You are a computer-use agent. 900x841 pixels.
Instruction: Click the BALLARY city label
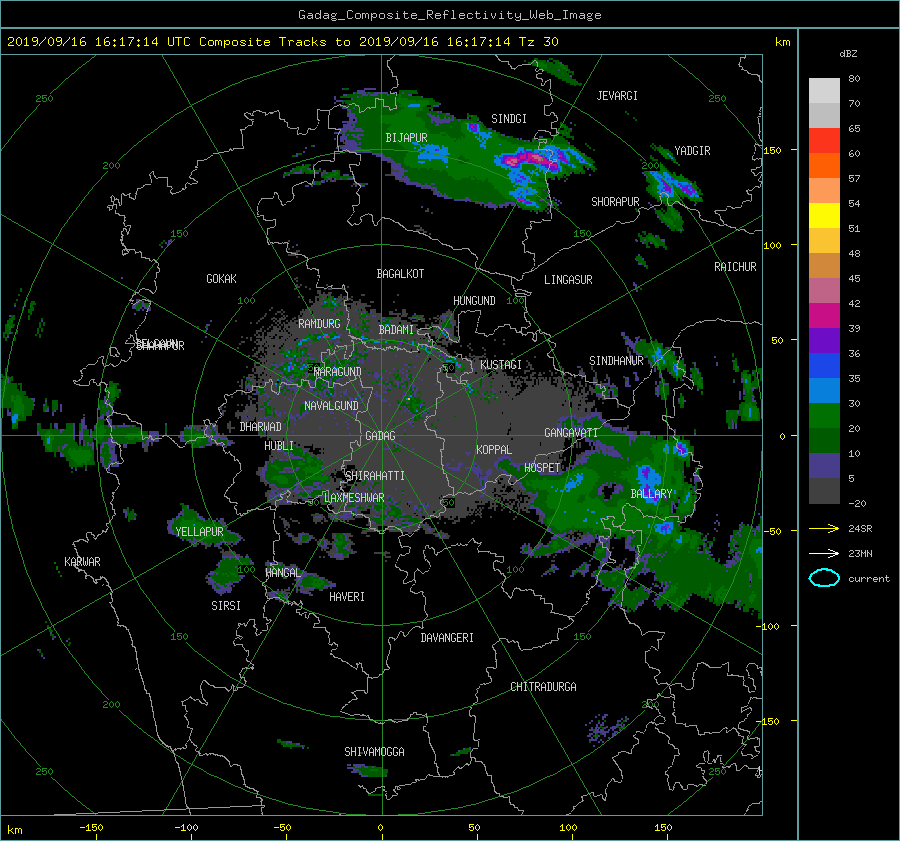point(651,494)
